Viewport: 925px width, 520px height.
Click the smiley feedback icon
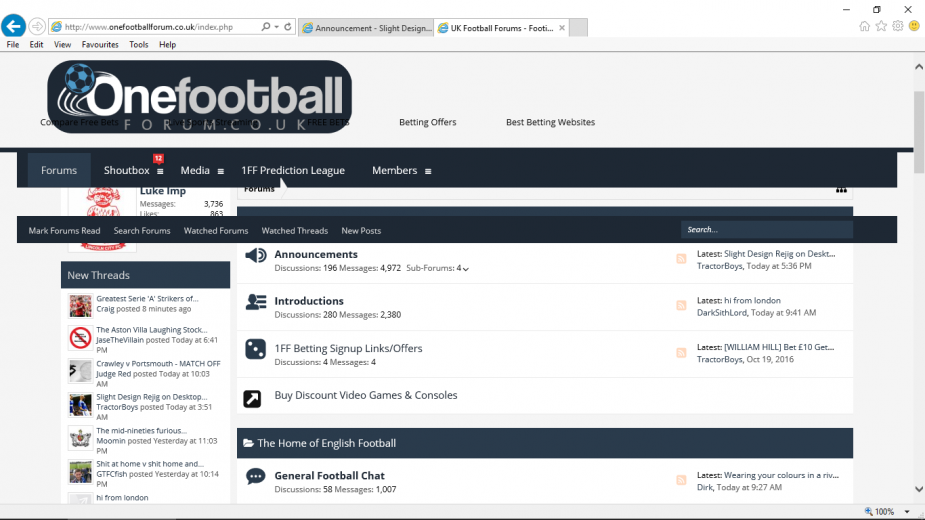coord(914,26)
